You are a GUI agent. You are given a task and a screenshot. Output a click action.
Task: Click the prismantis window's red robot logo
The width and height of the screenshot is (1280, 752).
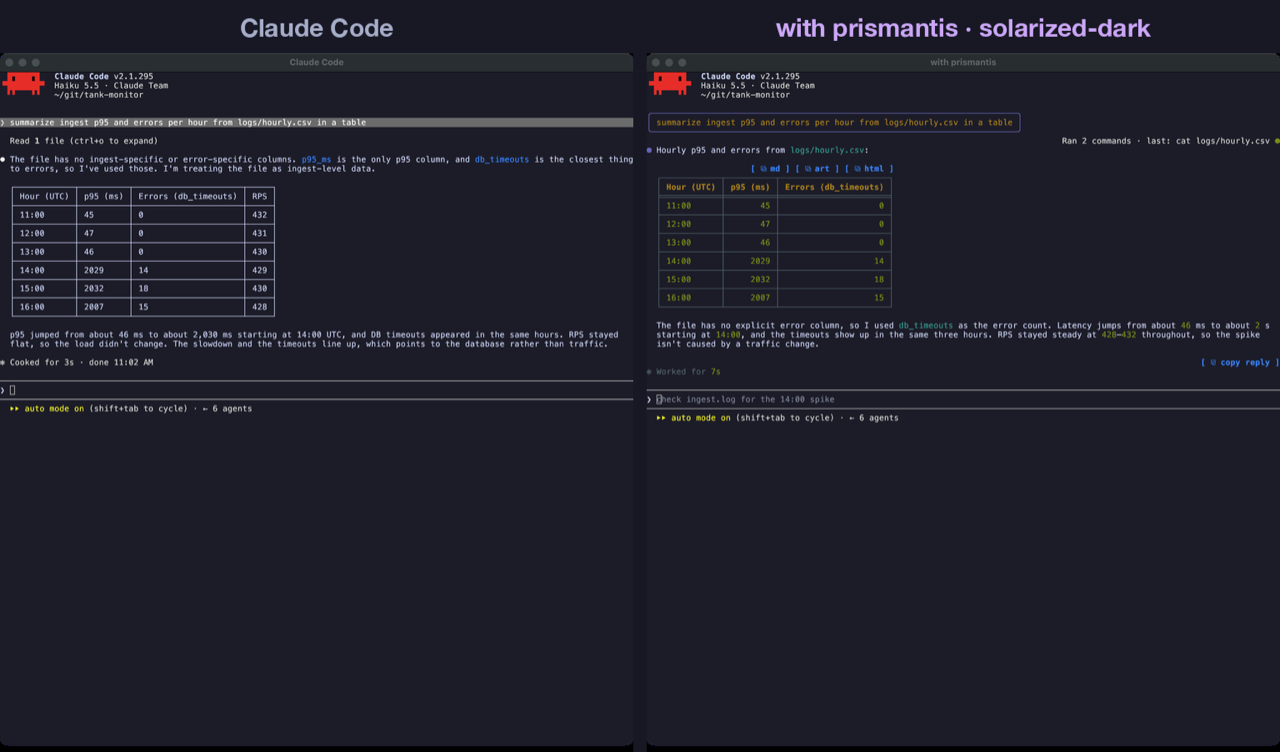click(670, 83)
